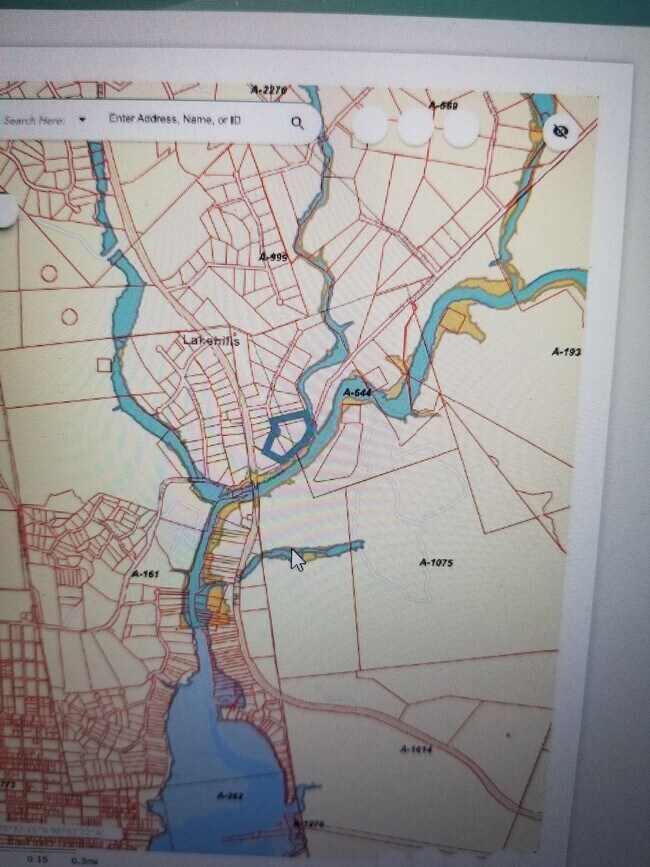Open the Search Here dropdown arrow
Image resolution: width=650 pixels, height=867 pixels.
pos(82,120)
